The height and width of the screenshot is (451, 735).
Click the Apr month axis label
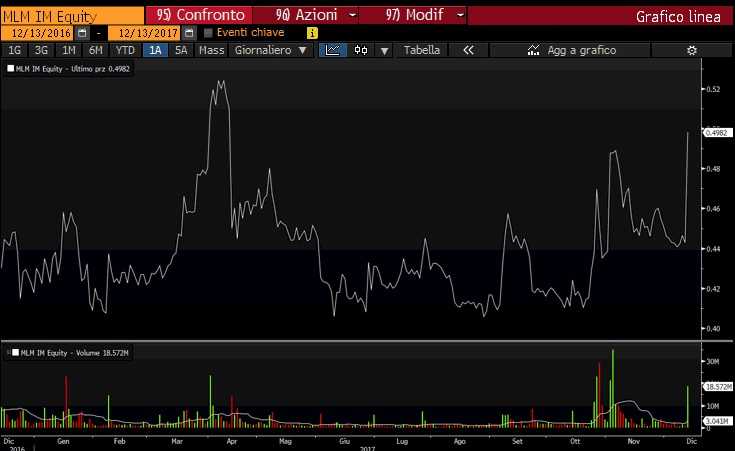(232, 441)
